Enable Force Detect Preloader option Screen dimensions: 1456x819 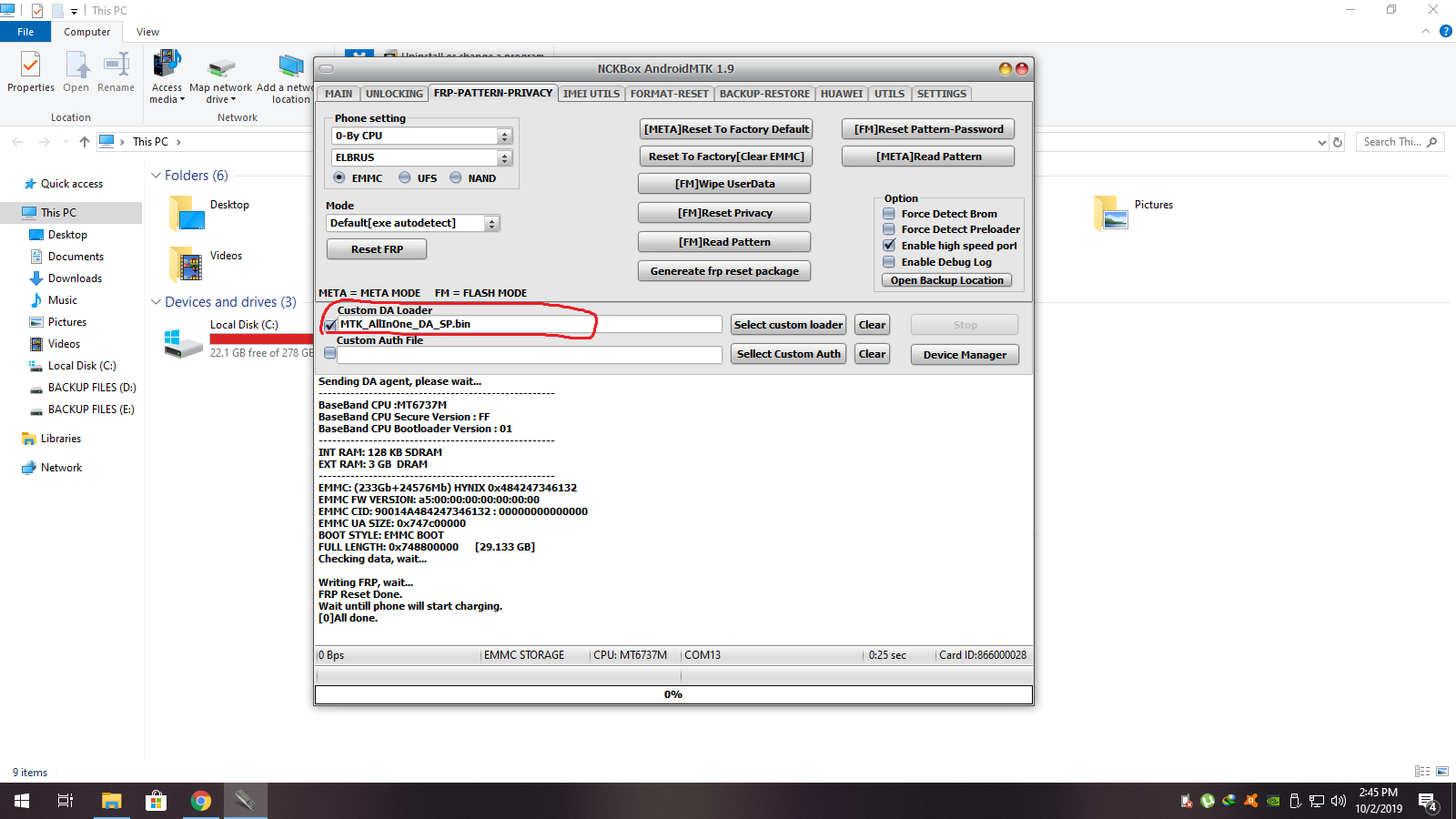(x=889, y=229)
